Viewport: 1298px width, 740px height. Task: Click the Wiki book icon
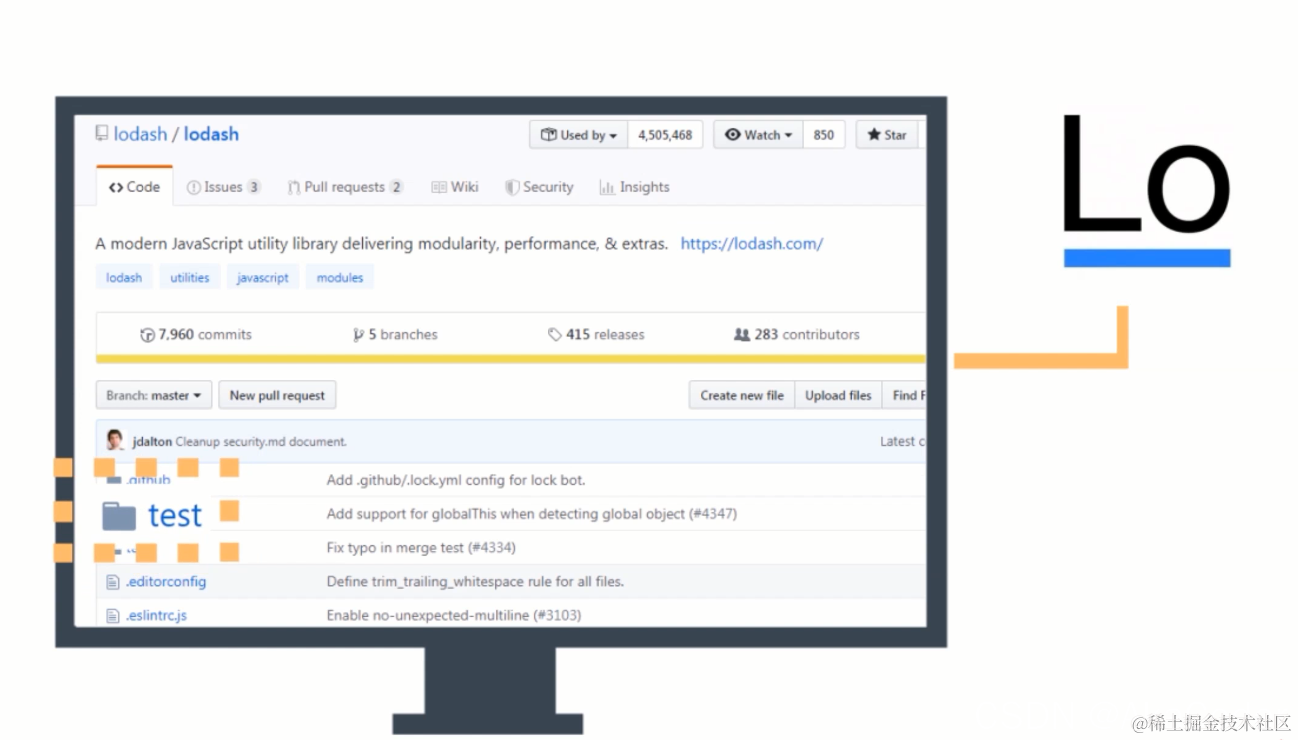[439, 187]
